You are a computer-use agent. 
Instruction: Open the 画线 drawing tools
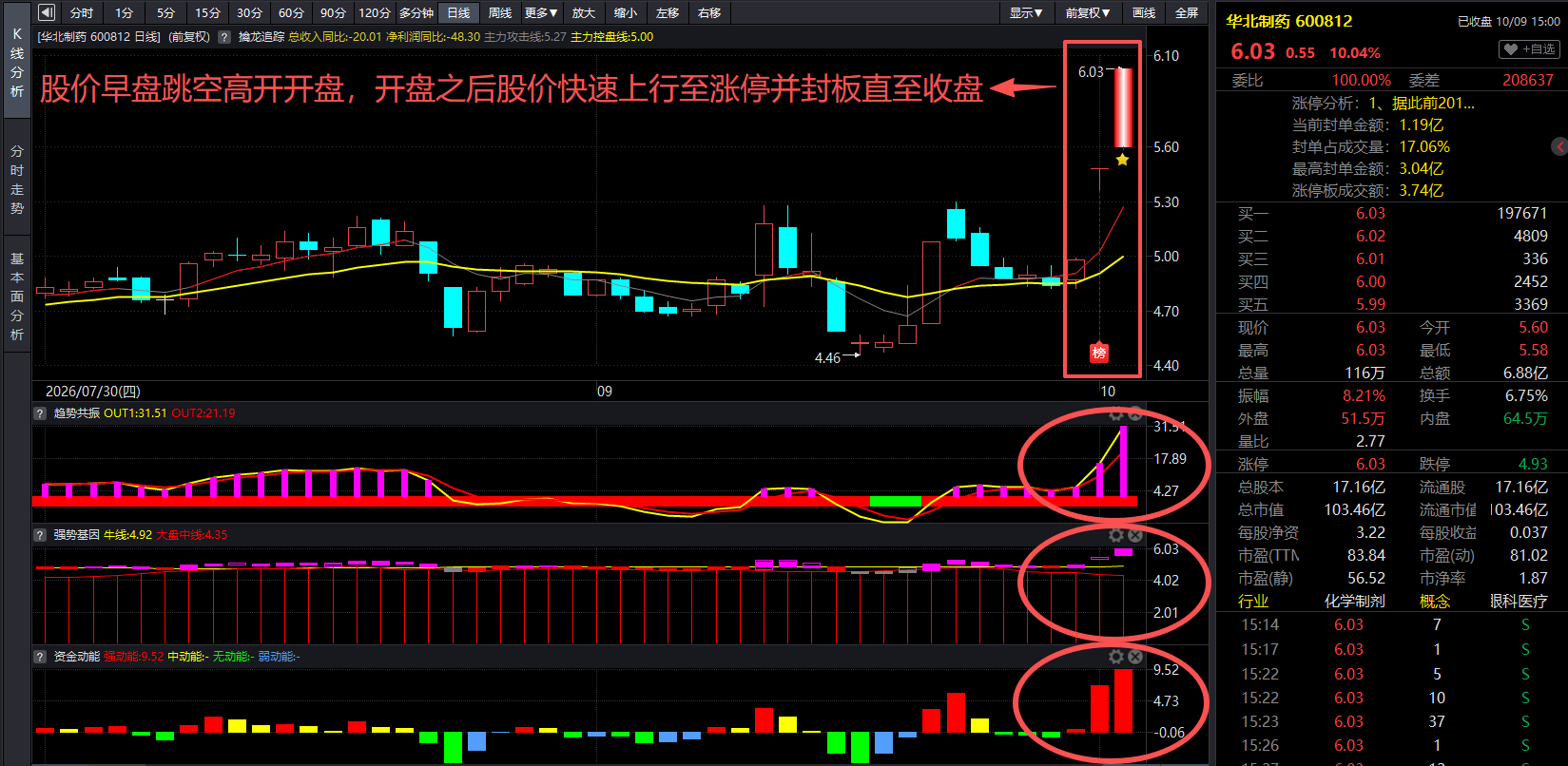pos(1144,12)
